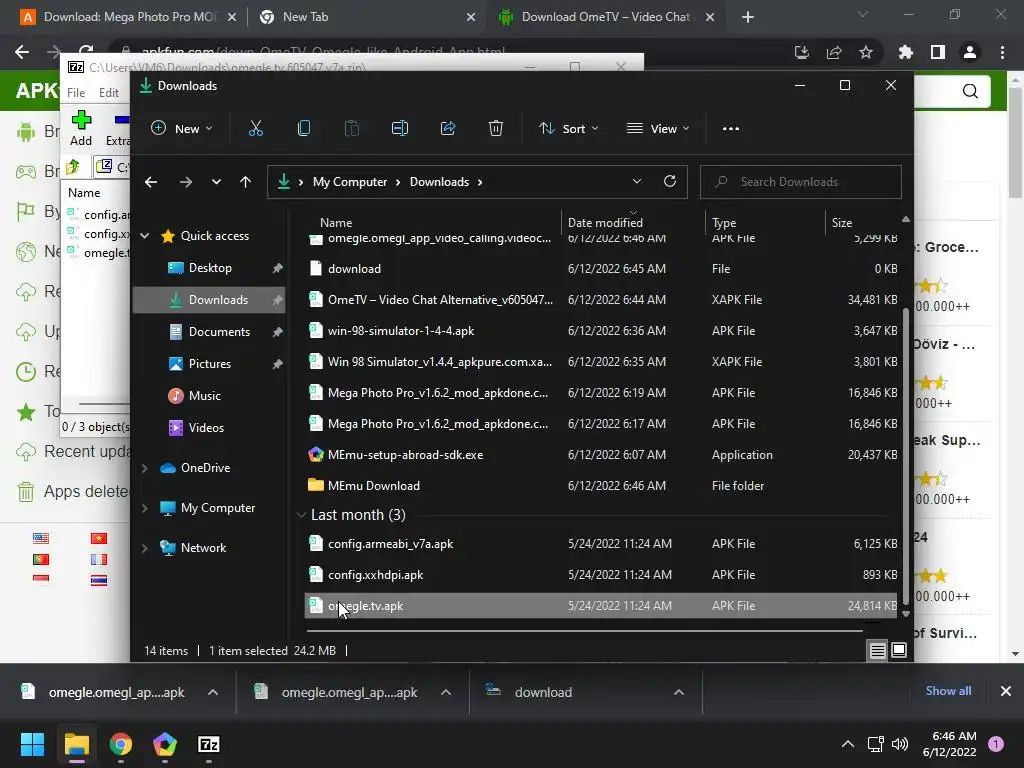Open Chrome from the taskbar
This screenshot has height=768, width=1024.
click(120, 744)
